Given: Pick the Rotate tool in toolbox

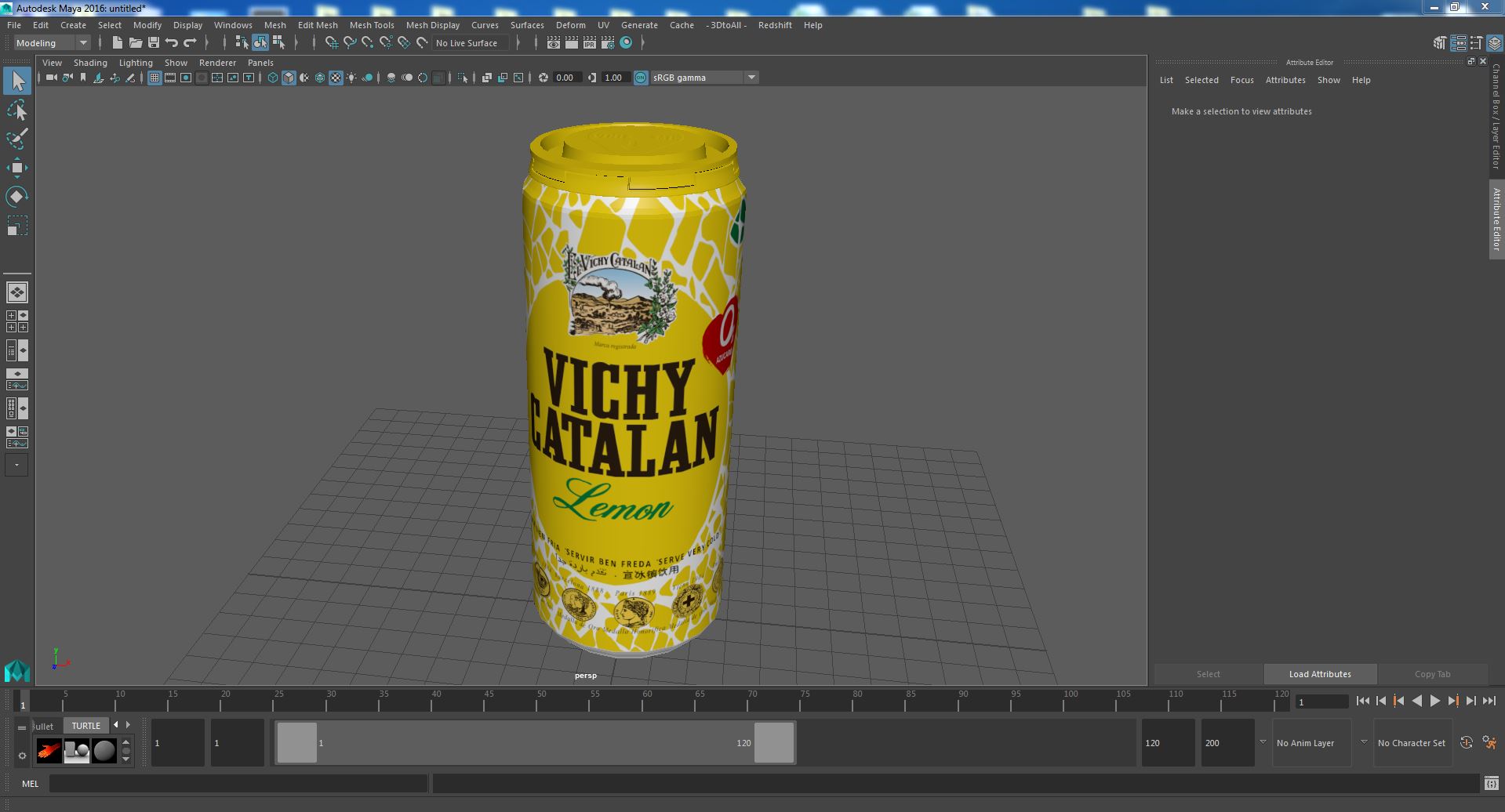Looking at the screenshot, I should [x=17, y=196].
